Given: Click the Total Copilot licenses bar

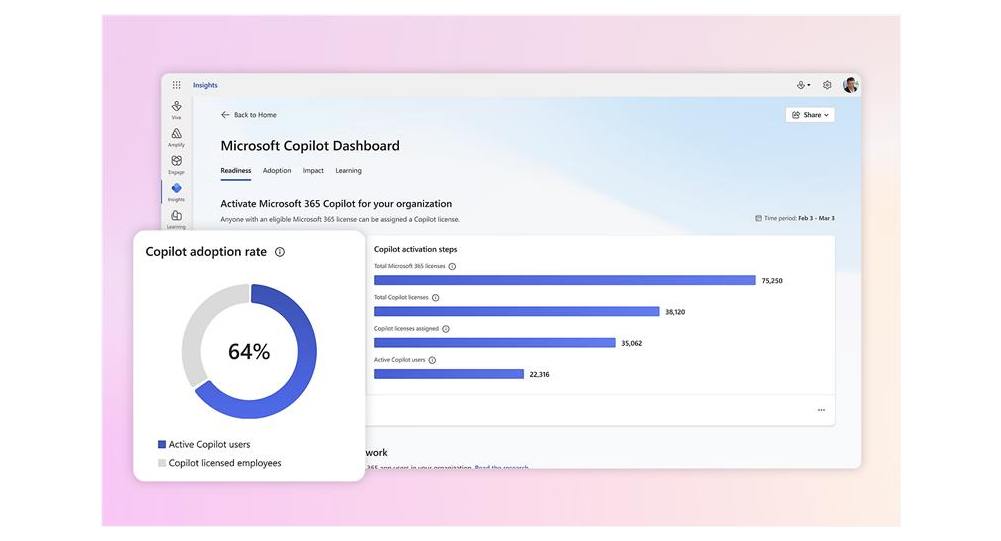Looking at the screenshot, I should tap(516, 312).
